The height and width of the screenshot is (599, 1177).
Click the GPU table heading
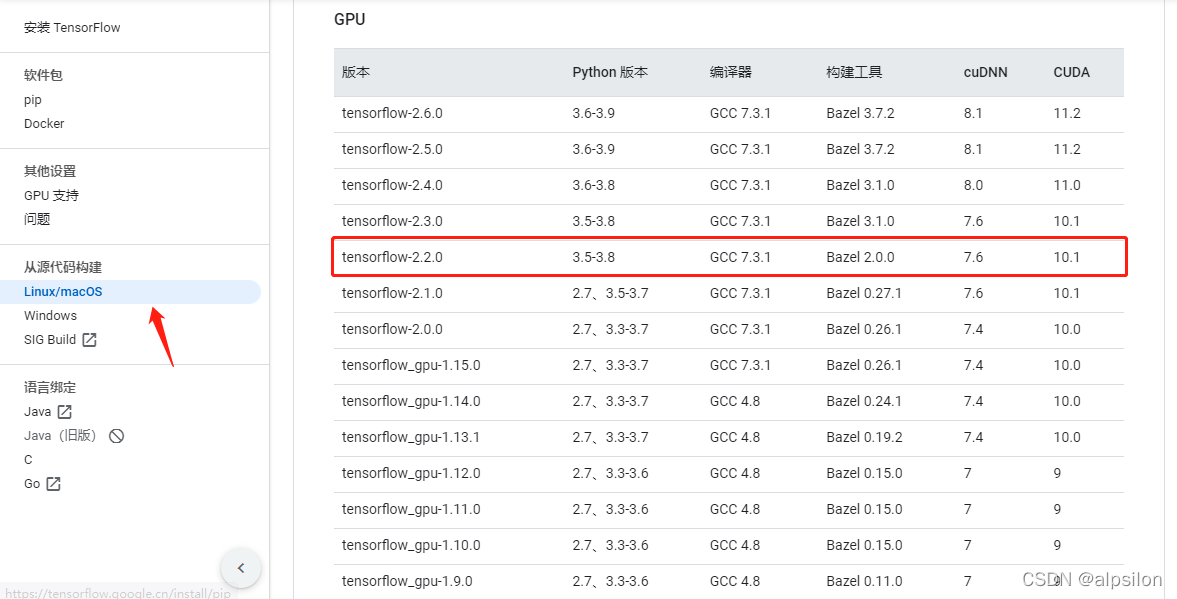pos(350,20)
